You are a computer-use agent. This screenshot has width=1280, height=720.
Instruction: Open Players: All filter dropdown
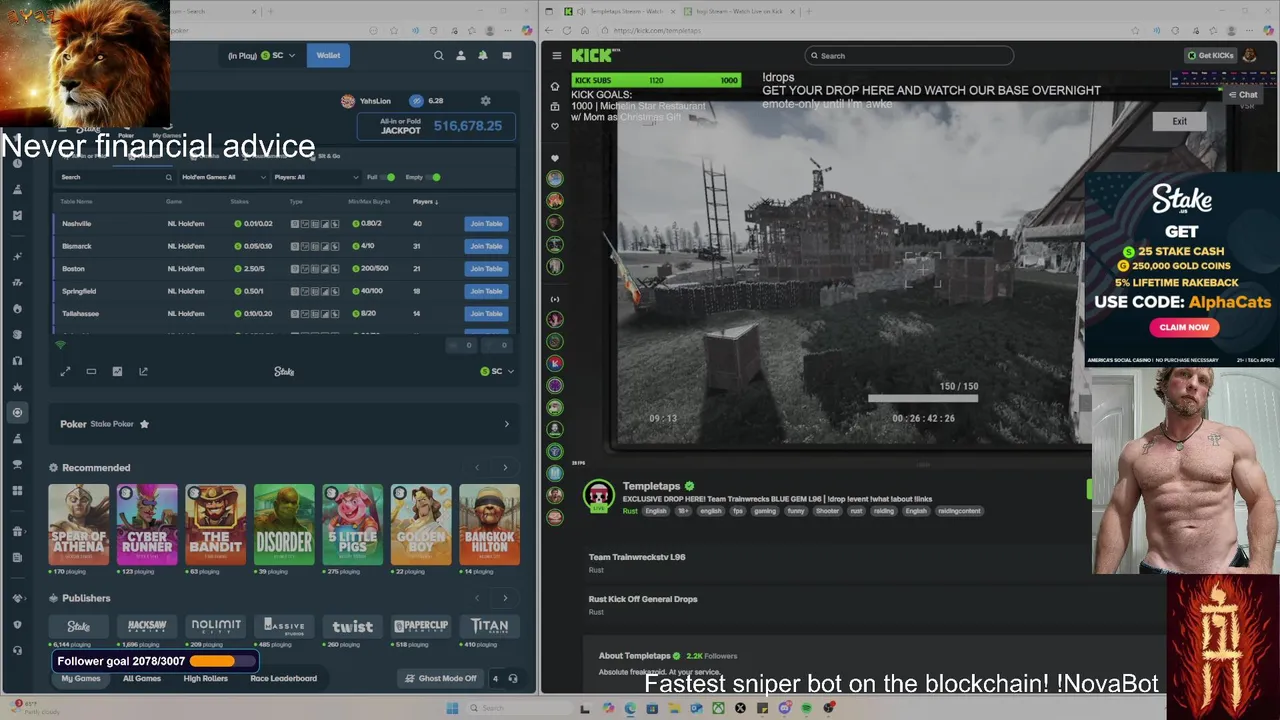click(315, 177)
